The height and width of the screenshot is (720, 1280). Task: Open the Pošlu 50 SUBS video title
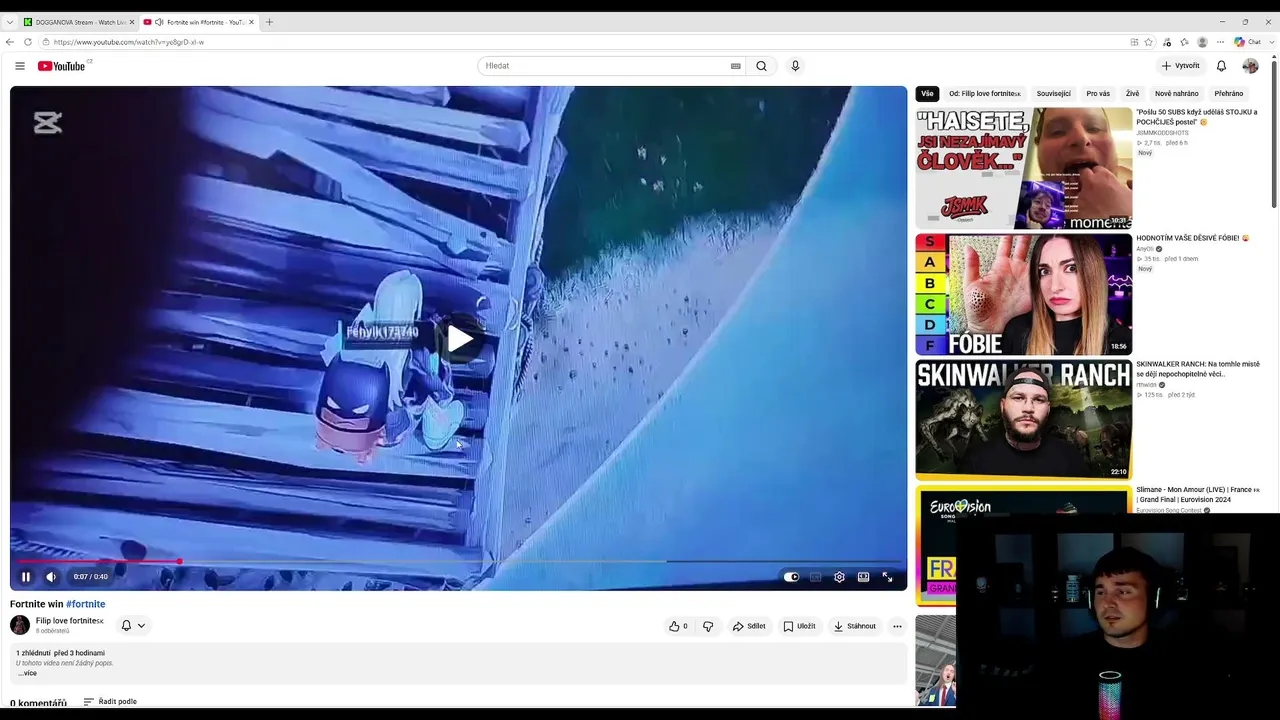[x=1197, y=117]
